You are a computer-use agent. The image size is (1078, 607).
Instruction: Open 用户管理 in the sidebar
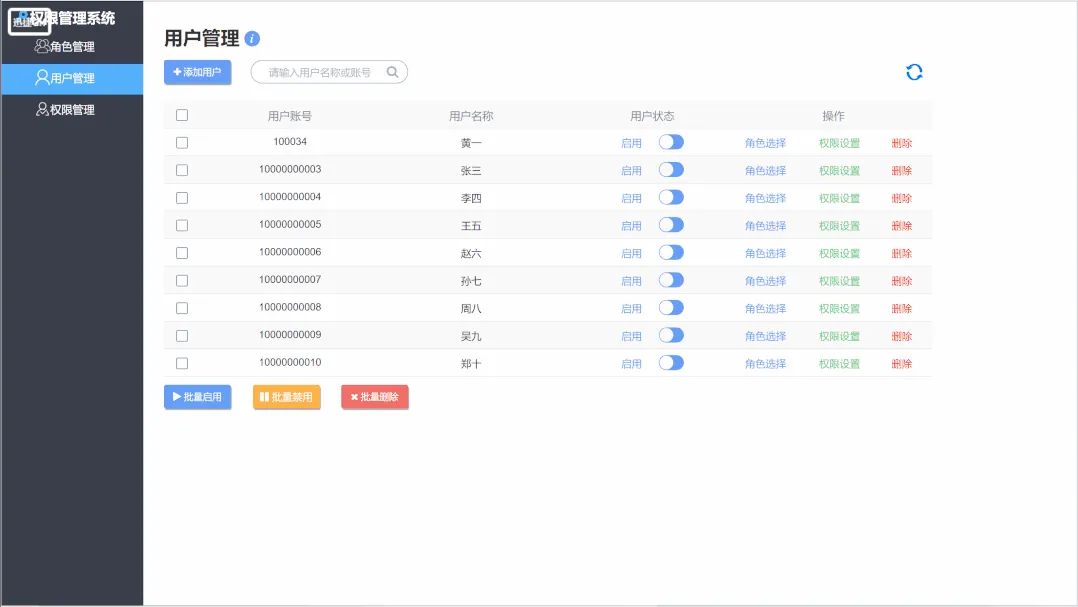tap(72, 78)
